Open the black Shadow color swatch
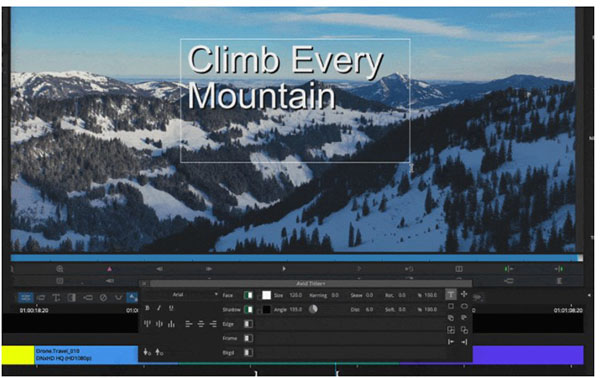The width and height of the screenshot is (600, 378). [266, 310]
